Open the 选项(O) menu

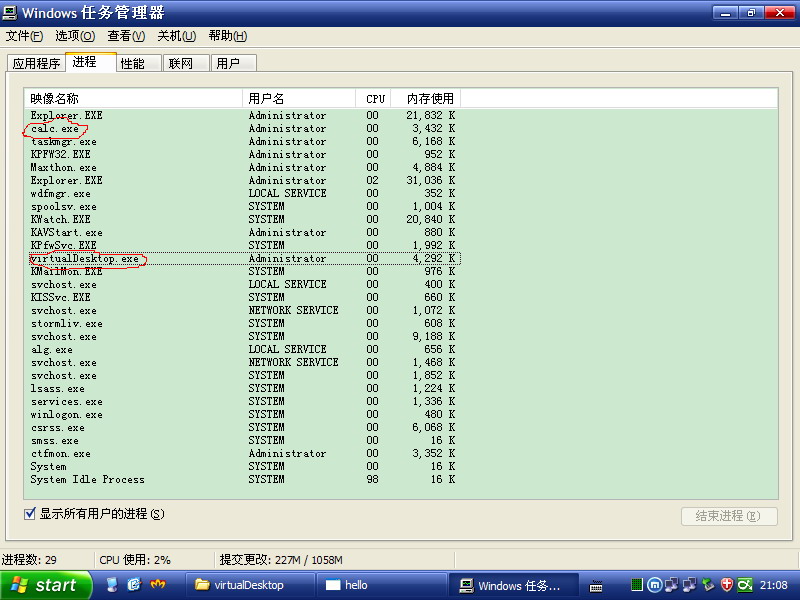75,36
